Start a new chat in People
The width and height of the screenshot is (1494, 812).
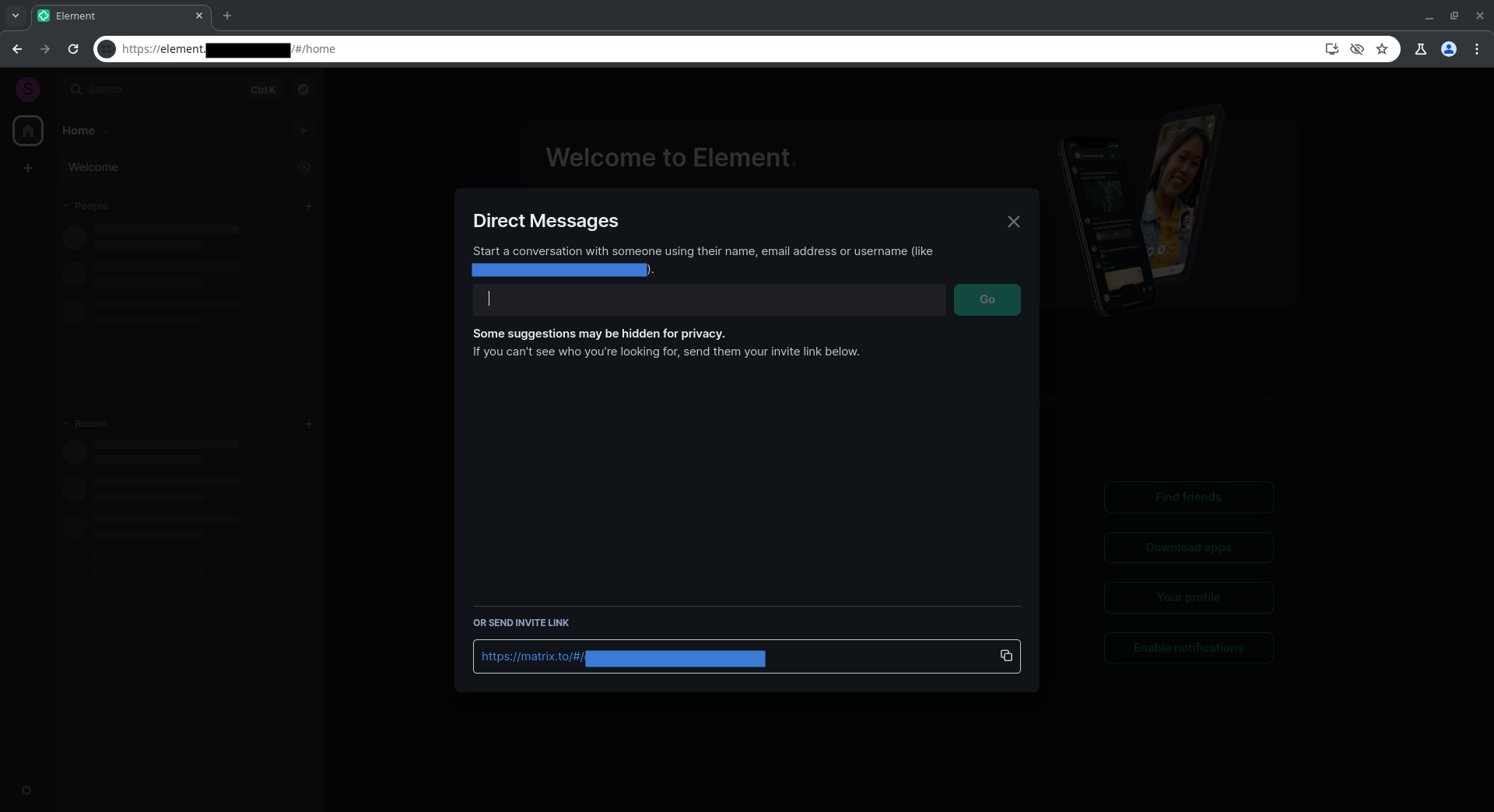[x=309, y=206]
